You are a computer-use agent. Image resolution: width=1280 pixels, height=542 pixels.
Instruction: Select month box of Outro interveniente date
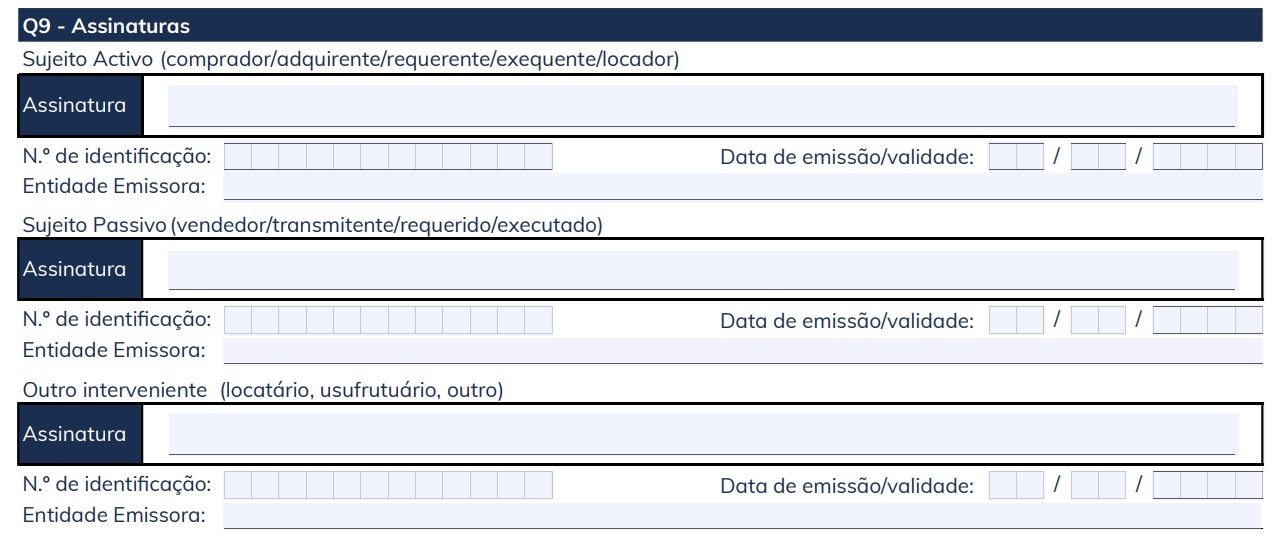(x=1098, y=485)
